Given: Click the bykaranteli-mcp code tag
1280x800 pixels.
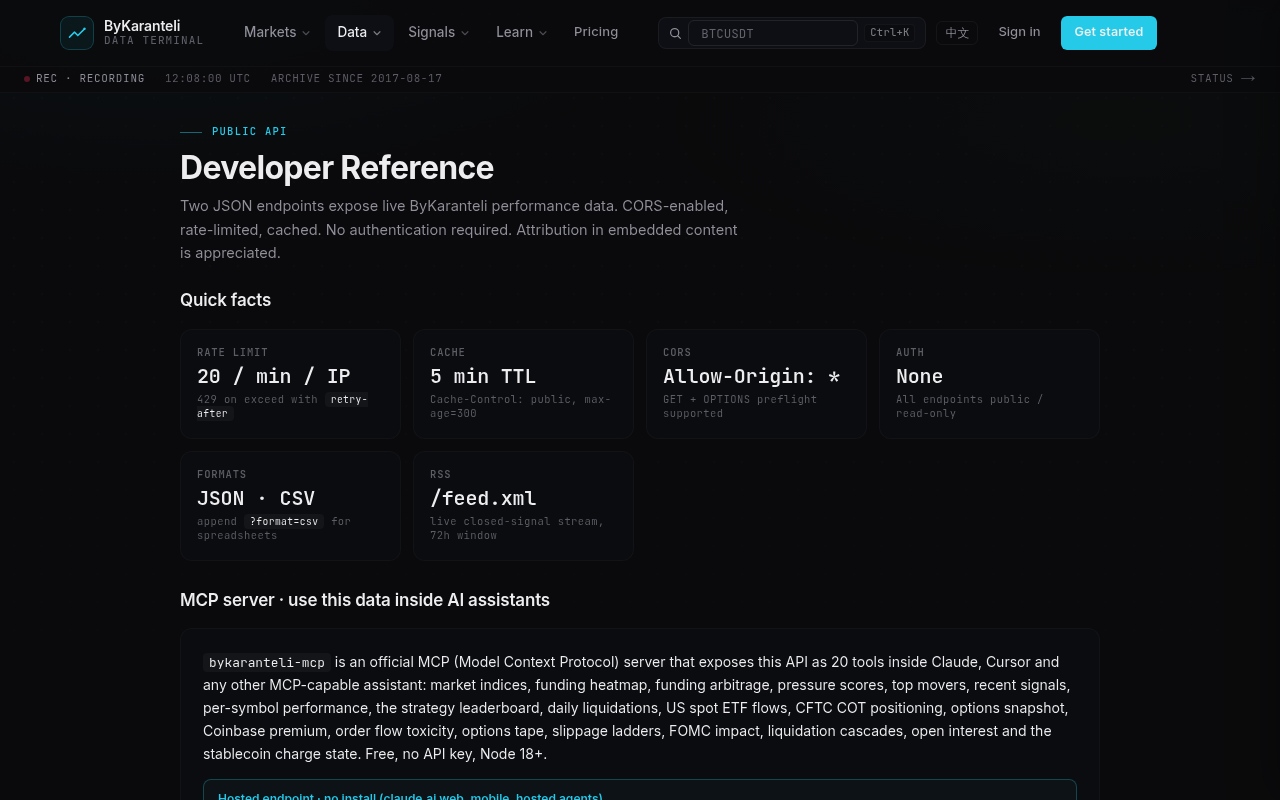Looking at the screenshot, I should click(267, 662).
